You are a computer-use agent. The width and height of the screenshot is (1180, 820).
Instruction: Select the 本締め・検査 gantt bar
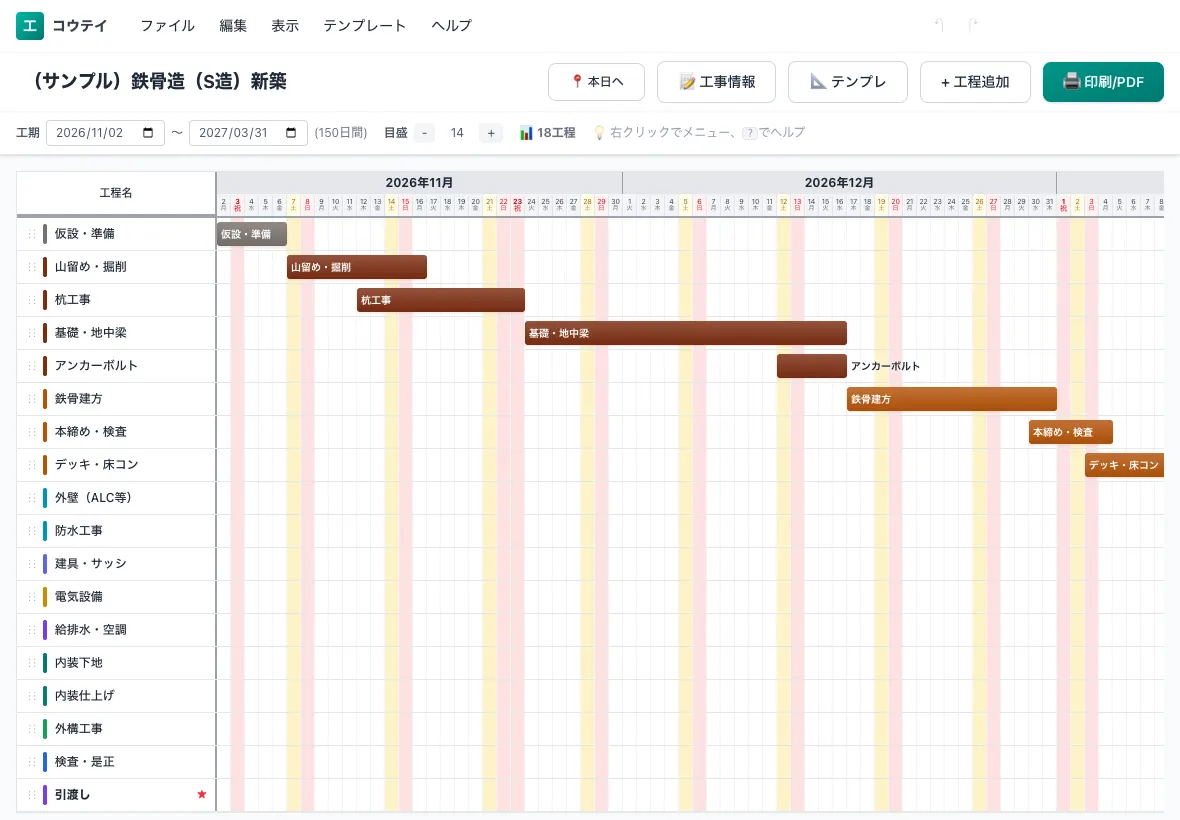pos(1071,432)
